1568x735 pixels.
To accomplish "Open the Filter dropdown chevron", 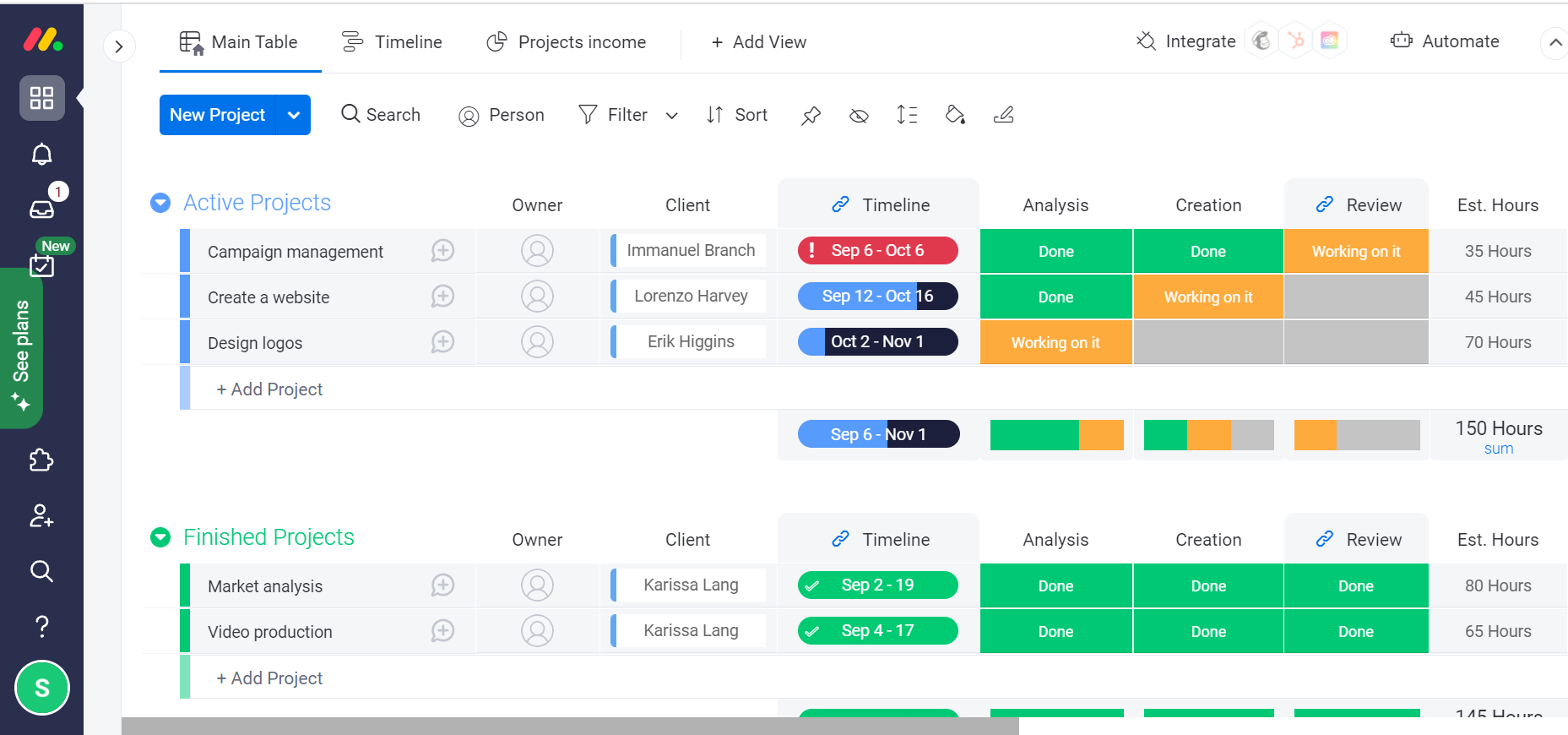I will tap(672, 116).
